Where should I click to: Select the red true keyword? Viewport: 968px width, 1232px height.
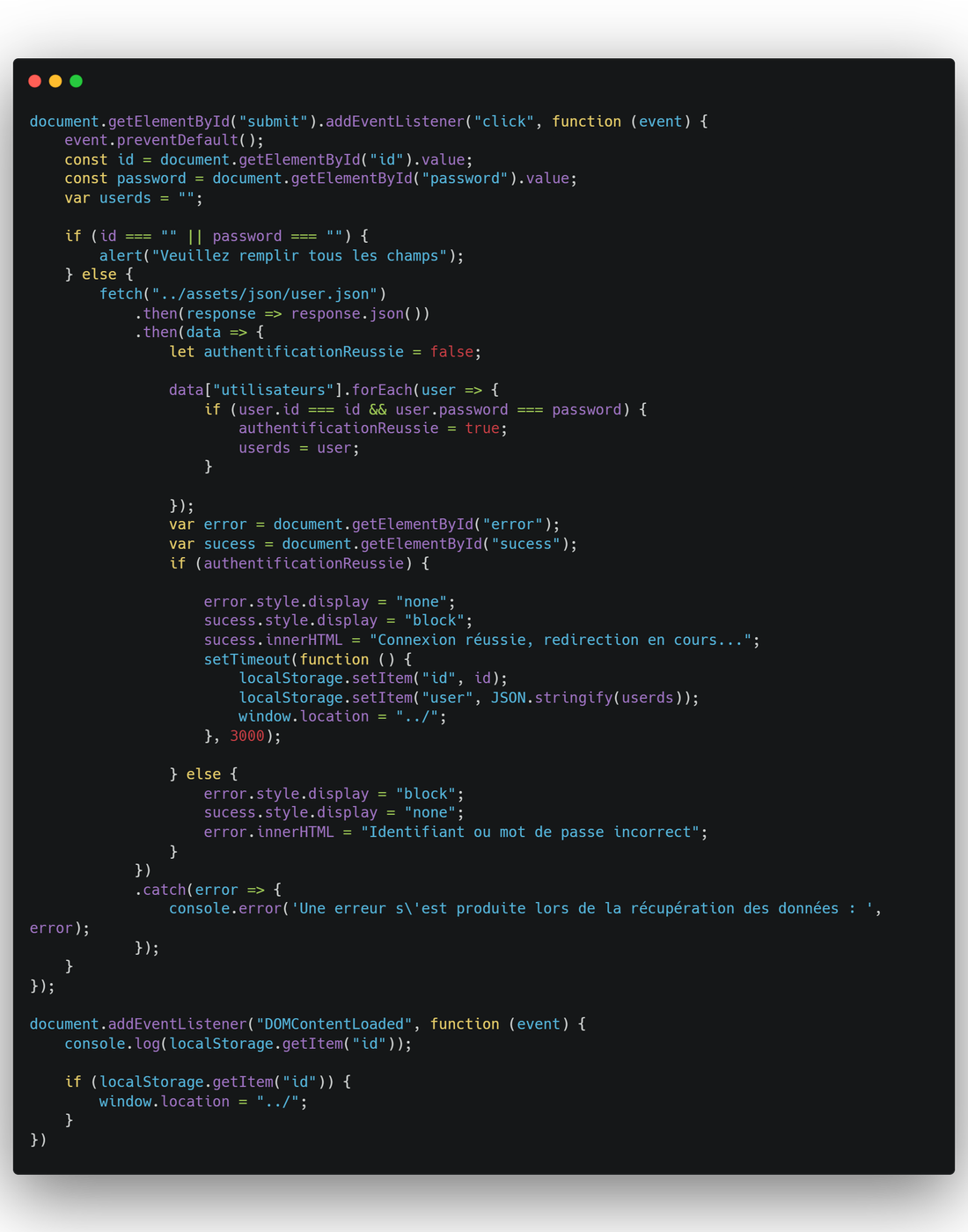pos(481,429)
